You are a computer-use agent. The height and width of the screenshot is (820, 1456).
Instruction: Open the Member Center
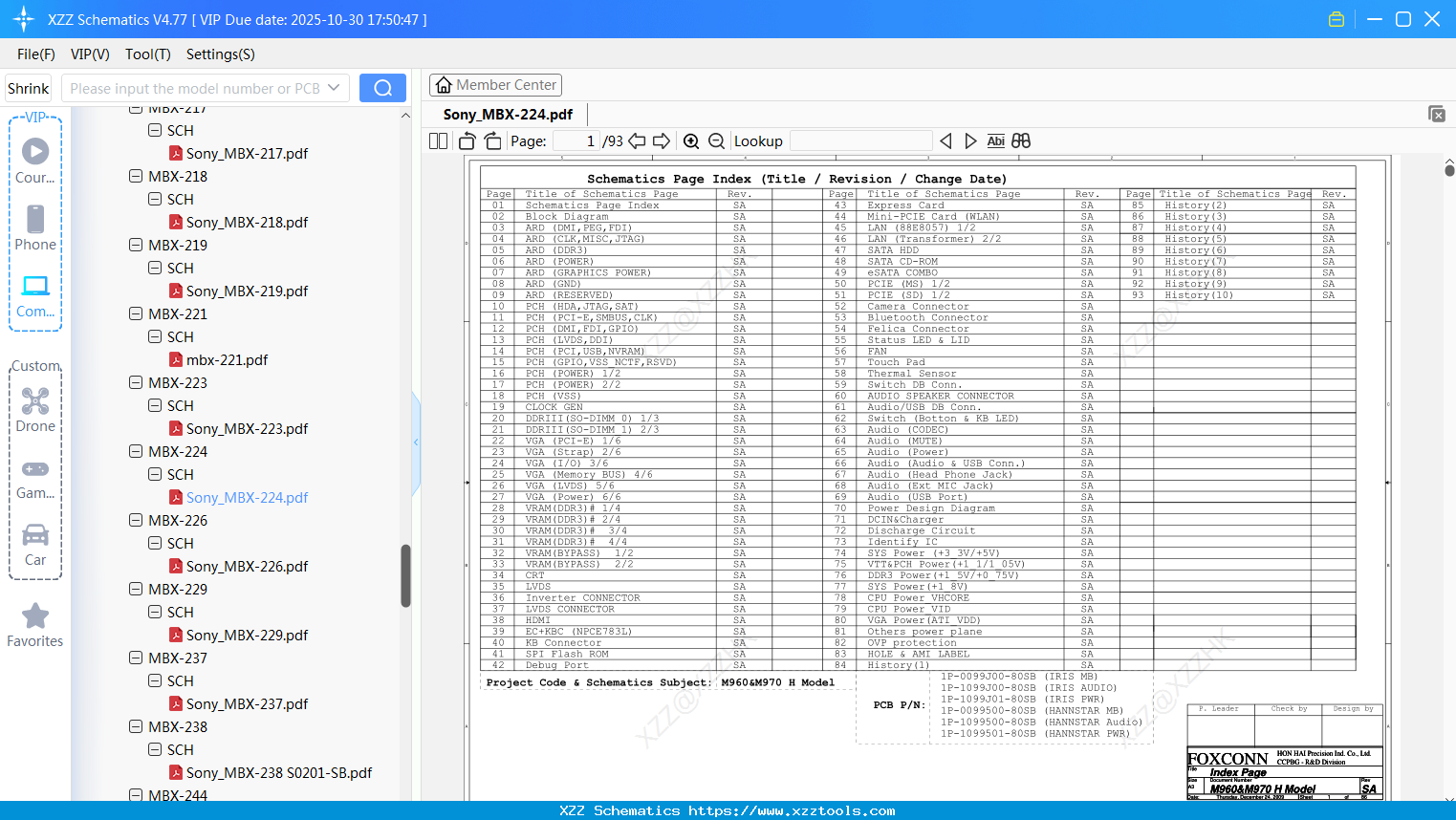tap(495, 85)
